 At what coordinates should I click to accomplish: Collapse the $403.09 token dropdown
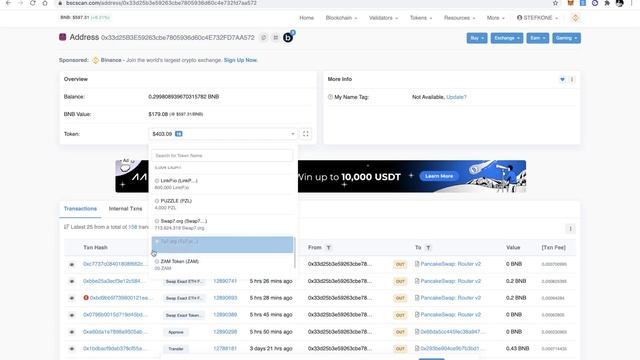coord(223,134)
